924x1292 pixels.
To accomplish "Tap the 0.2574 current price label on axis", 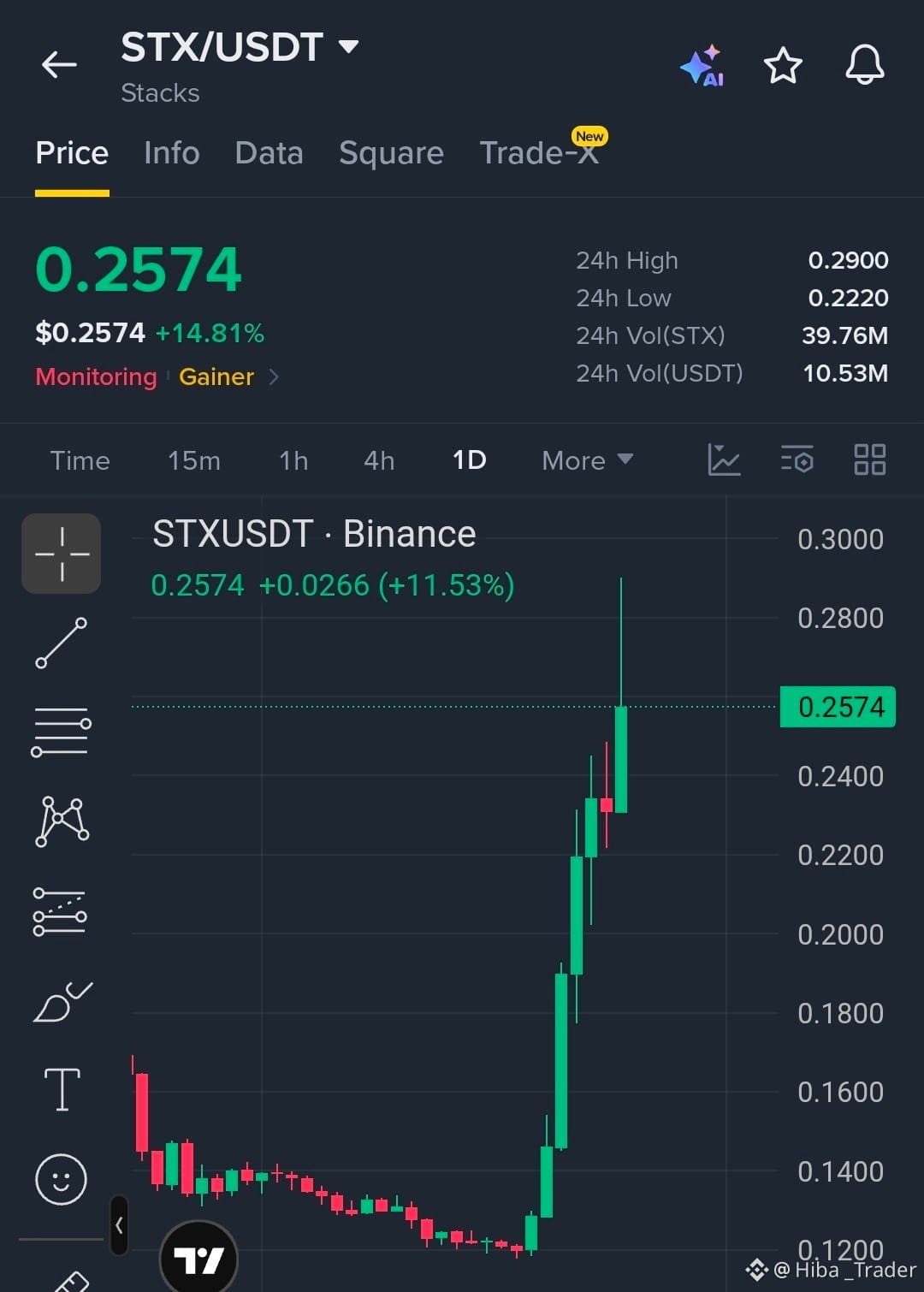I will pos(838,707).
